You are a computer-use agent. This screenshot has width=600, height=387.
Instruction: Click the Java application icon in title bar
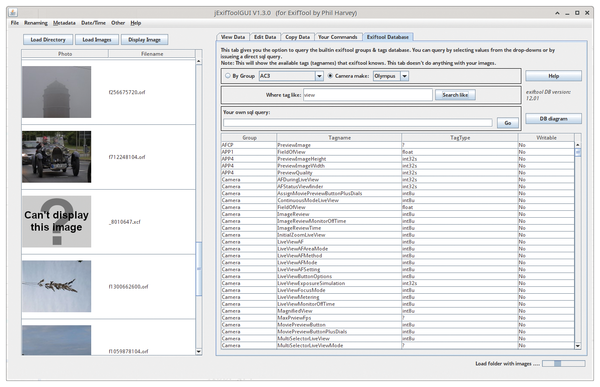point(13,13)
